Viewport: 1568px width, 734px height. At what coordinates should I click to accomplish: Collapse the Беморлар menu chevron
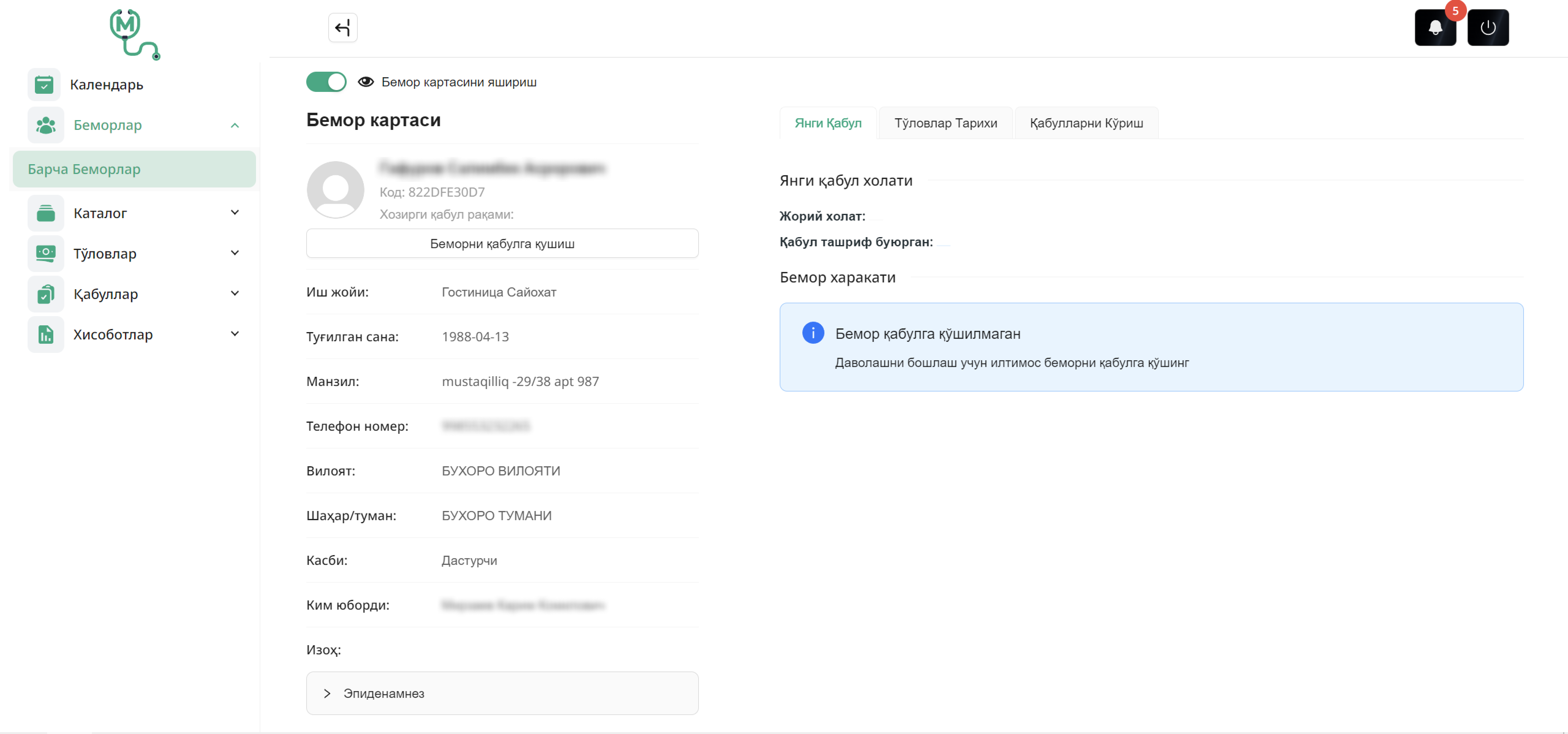(235, 126)
